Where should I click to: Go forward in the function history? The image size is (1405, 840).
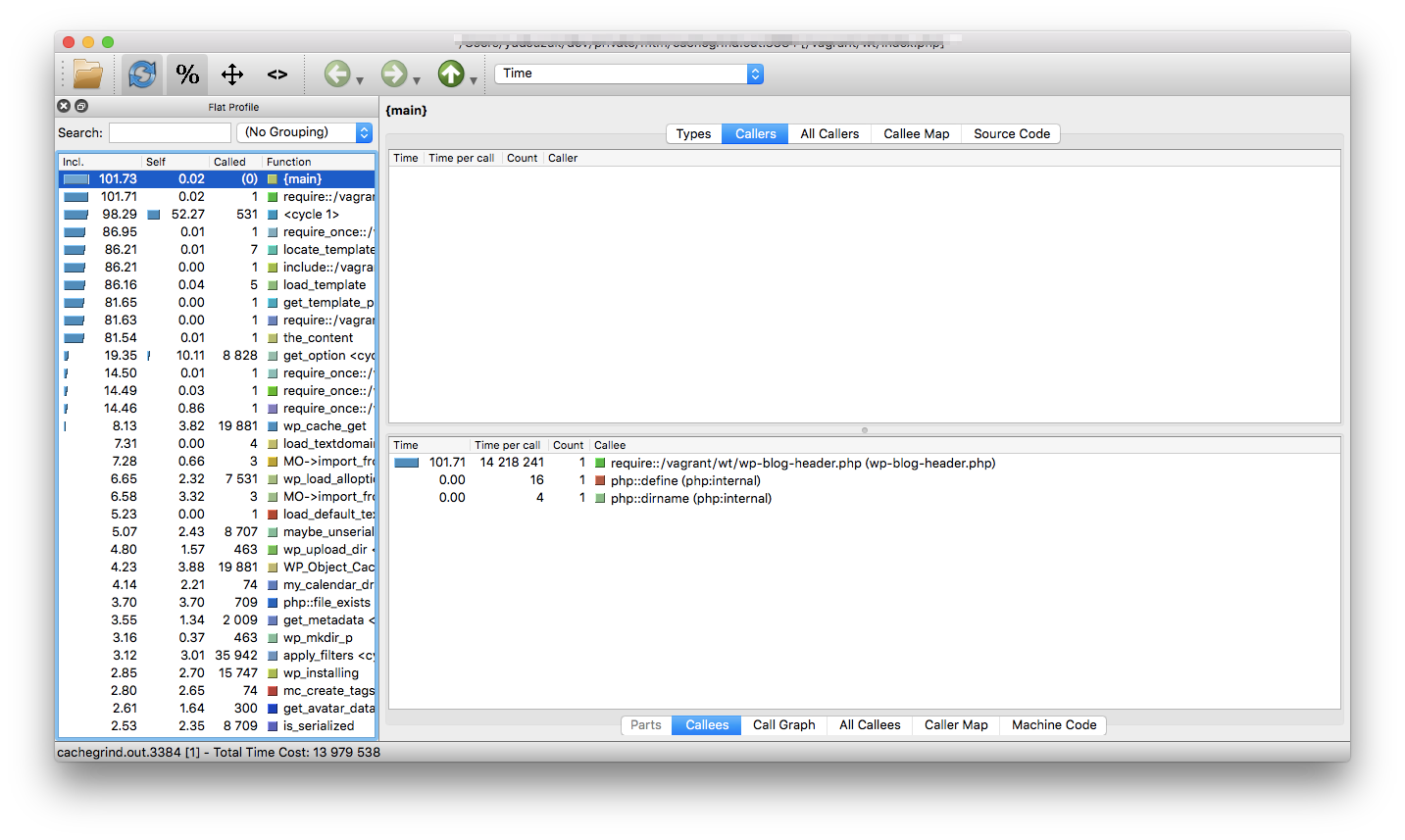391,74
